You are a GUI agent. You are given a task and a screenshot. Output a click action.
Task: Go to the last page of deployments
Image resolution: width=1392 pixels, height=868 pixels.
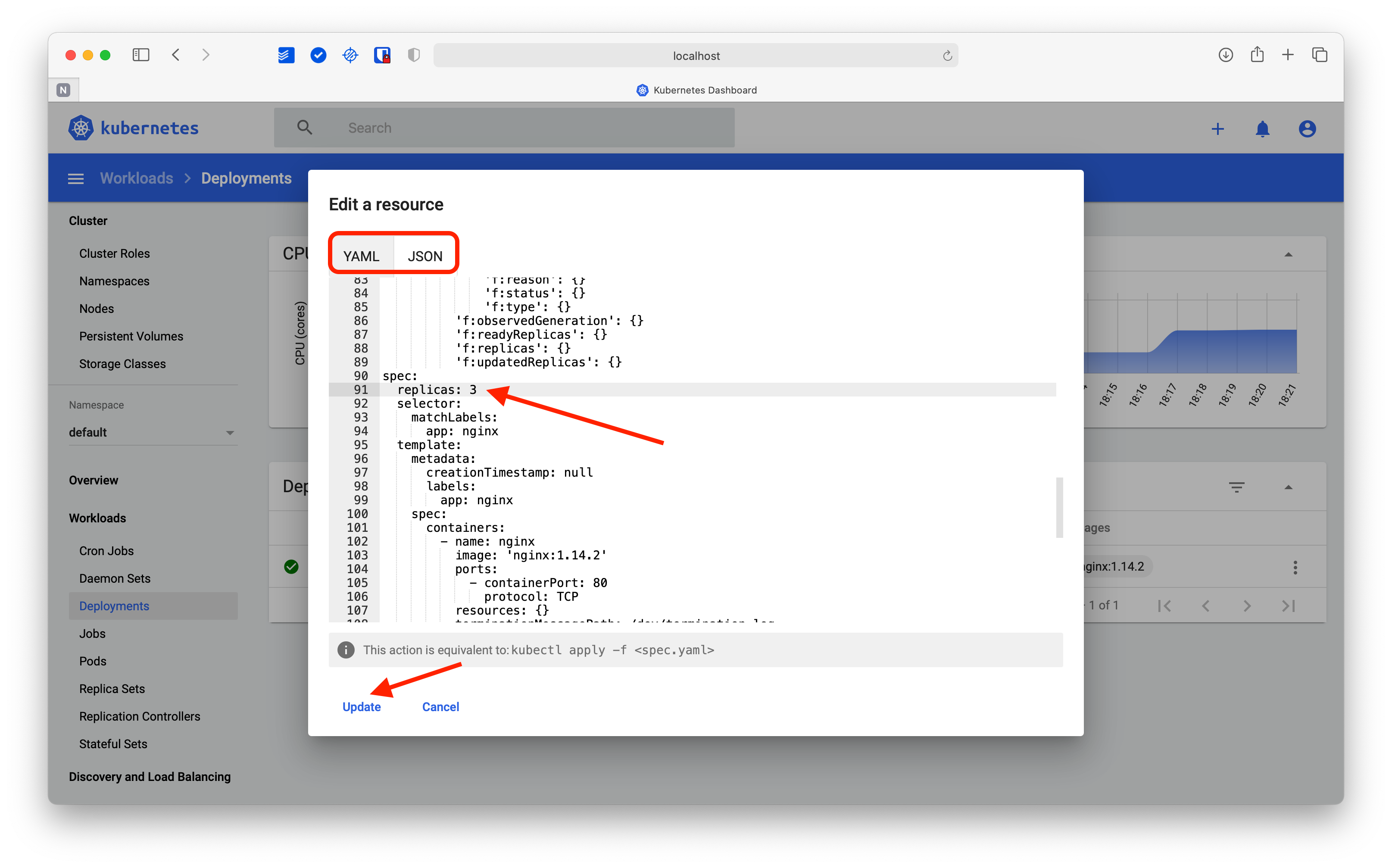tap(1288, 606)
